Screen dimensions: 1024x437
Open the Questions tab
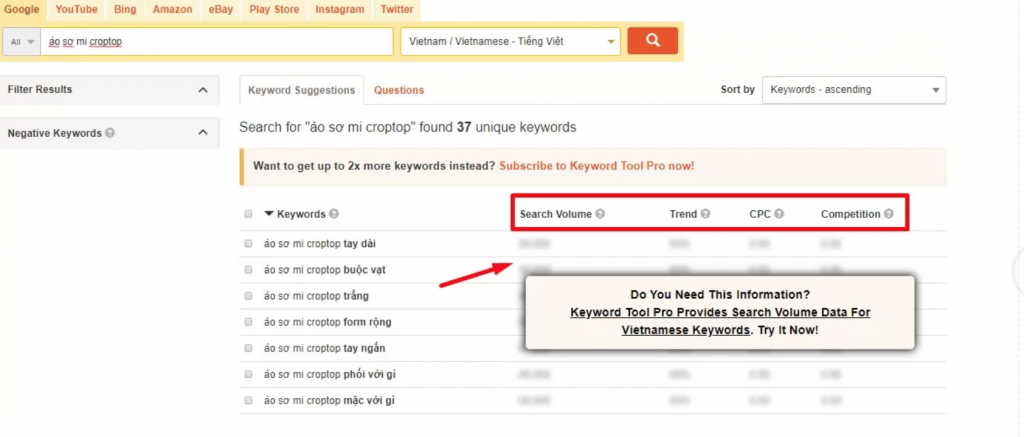pos(399,90)
